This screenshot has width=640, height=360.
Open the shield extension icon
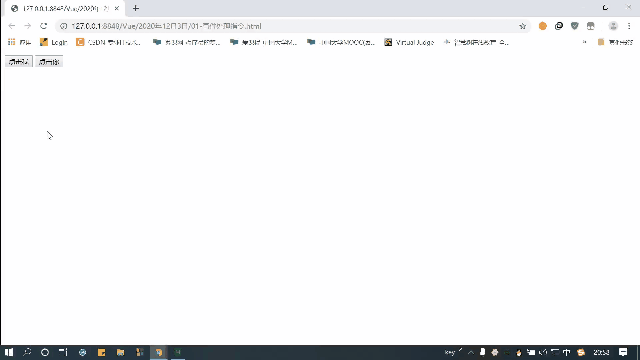pos(575,26)
